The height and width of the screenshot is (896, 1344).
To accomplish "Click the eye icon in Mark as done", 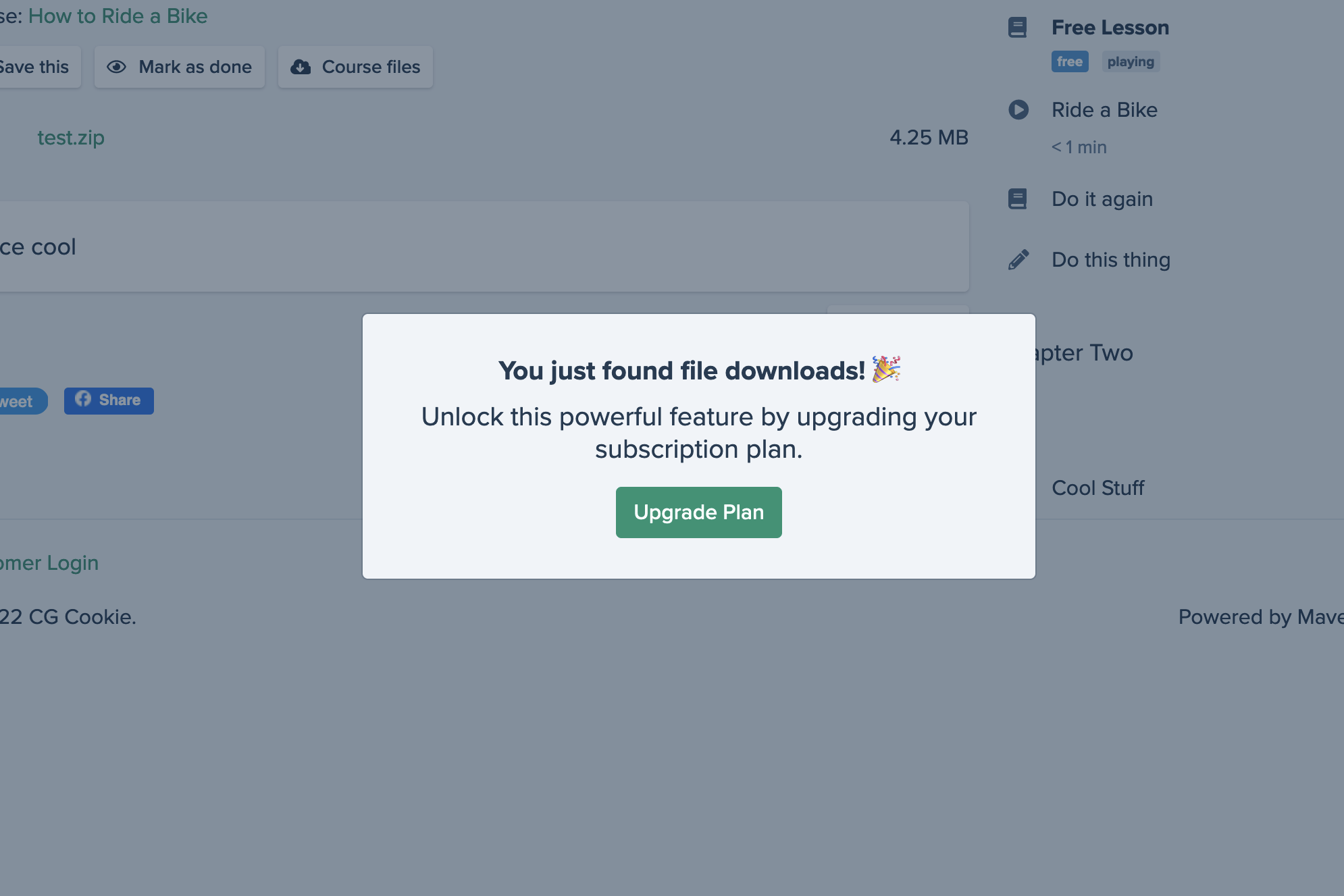I will pyautogui.click(x=116, y=67).
